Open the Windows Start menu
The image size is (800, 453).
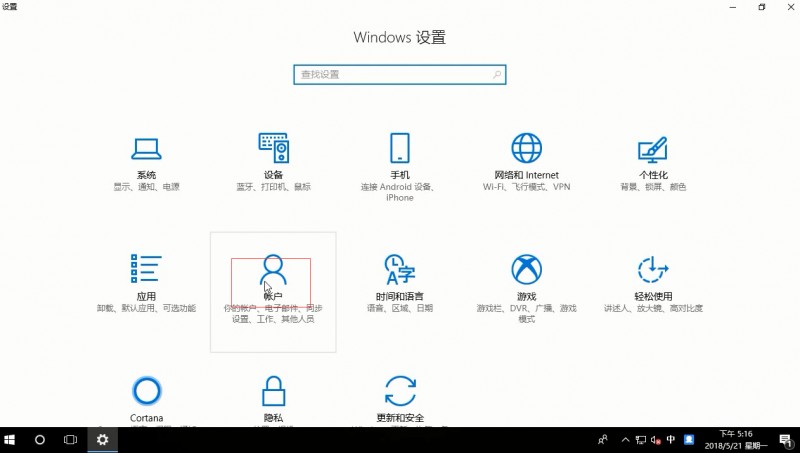coord(9,440)
